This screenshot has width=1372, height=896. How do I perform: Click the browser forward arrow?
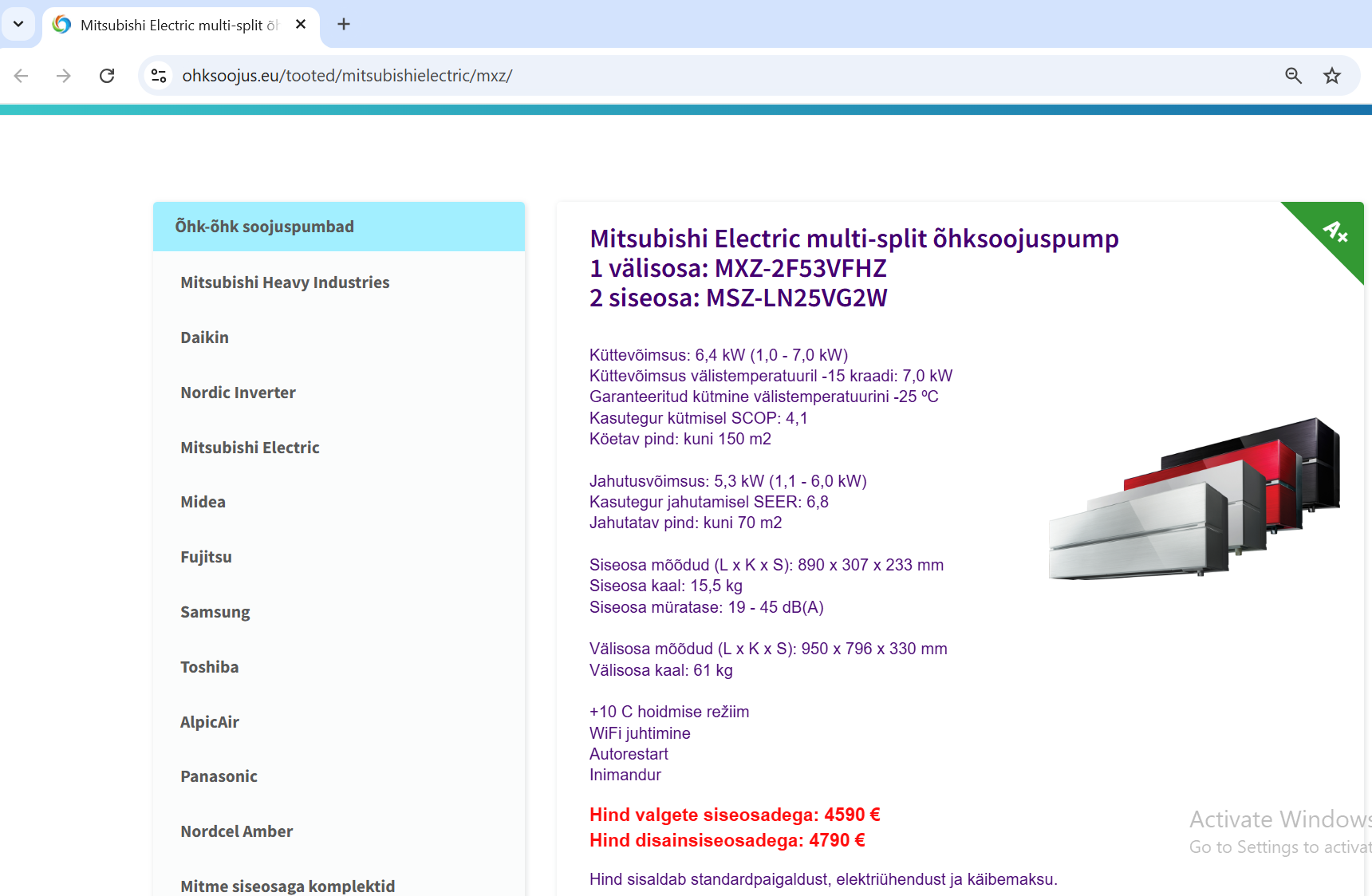click(64, 76)
